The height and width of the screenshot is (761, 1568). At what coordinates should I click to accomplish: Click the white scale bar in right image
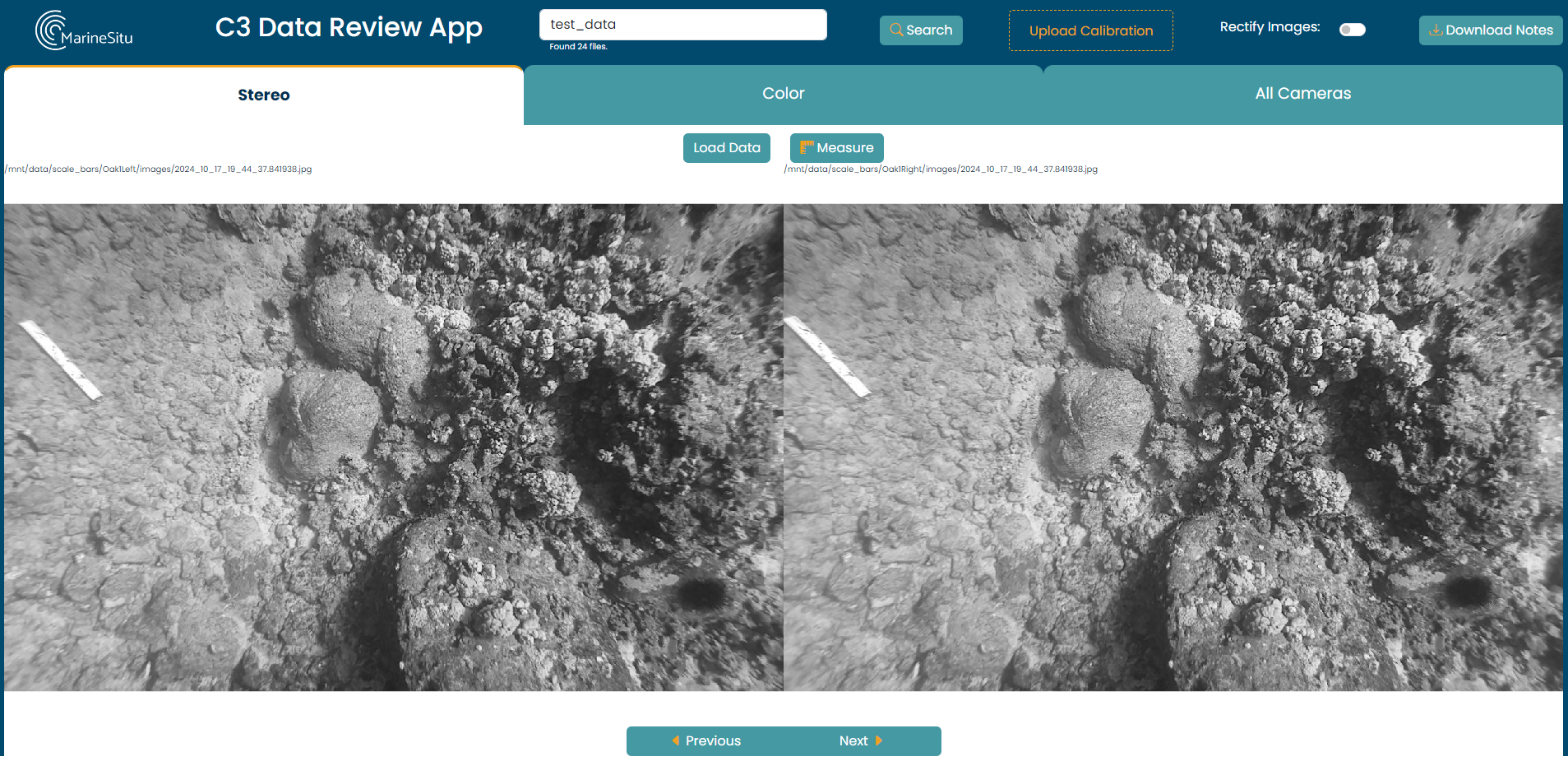[x=826, y=356]
